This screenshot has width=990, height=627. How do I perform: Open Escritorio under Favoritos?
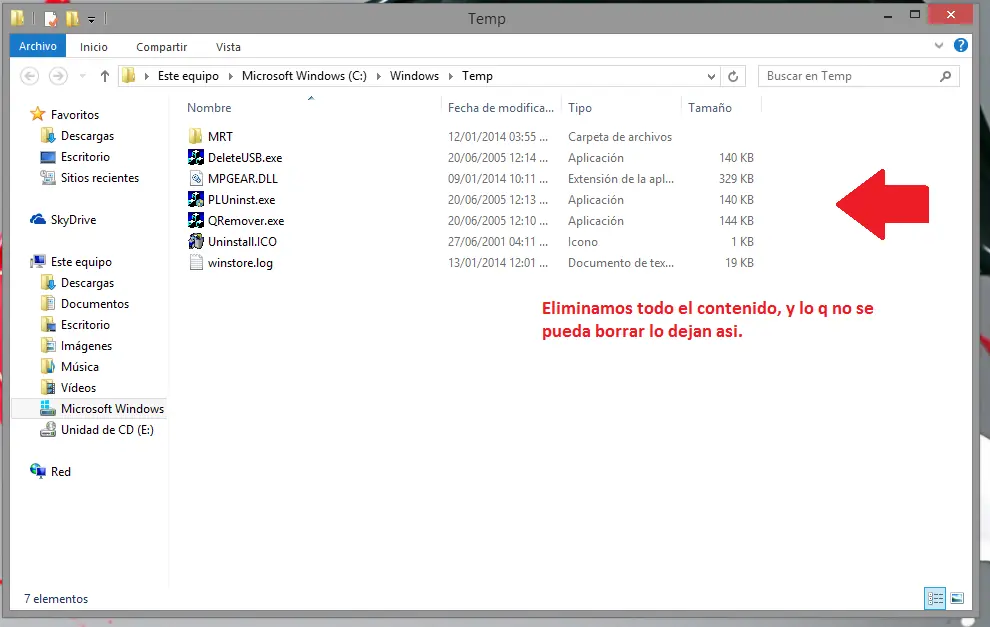point(85,157)
